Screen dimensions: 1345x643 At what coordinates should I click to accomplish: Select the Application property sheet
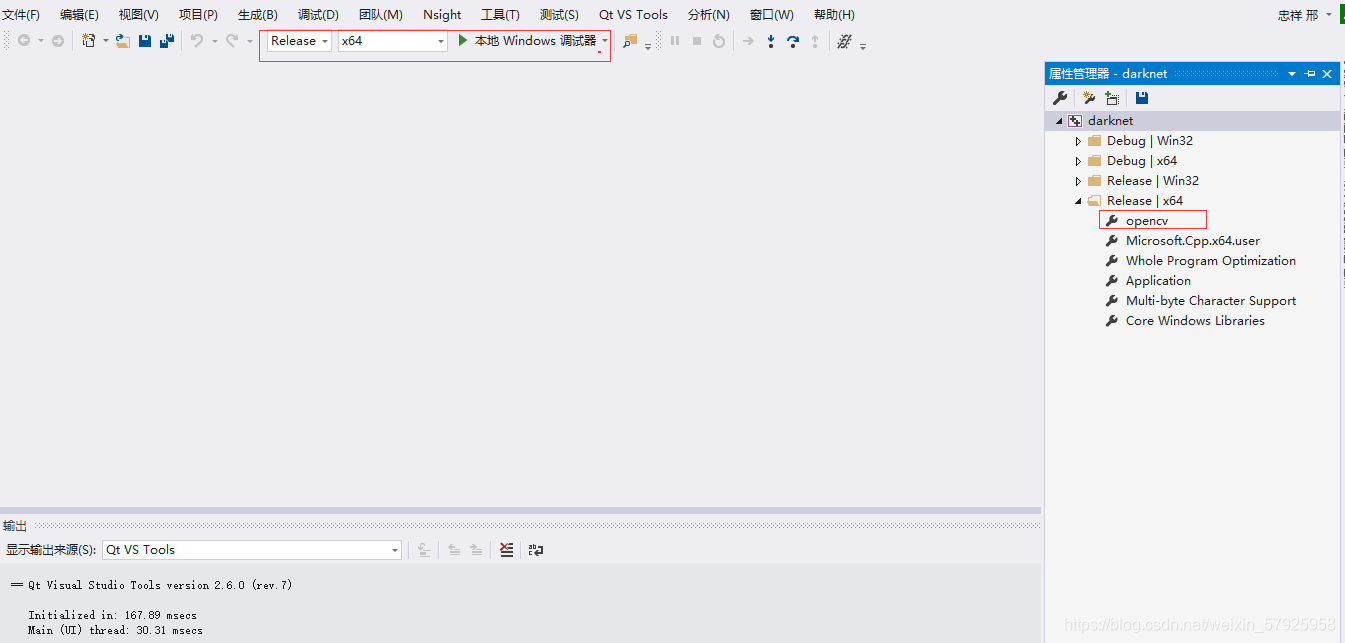click(1158, 281)
